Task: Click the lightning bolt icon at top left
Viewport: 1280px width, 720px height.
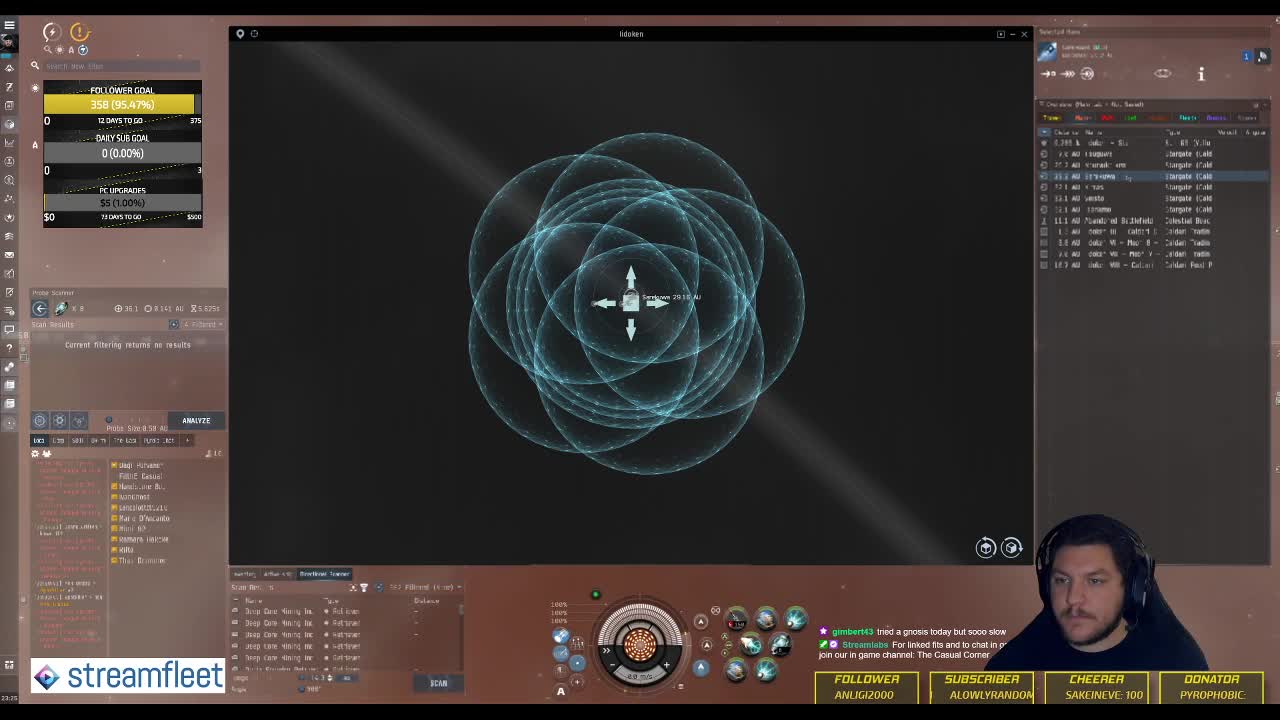Action: click(52, 32)
